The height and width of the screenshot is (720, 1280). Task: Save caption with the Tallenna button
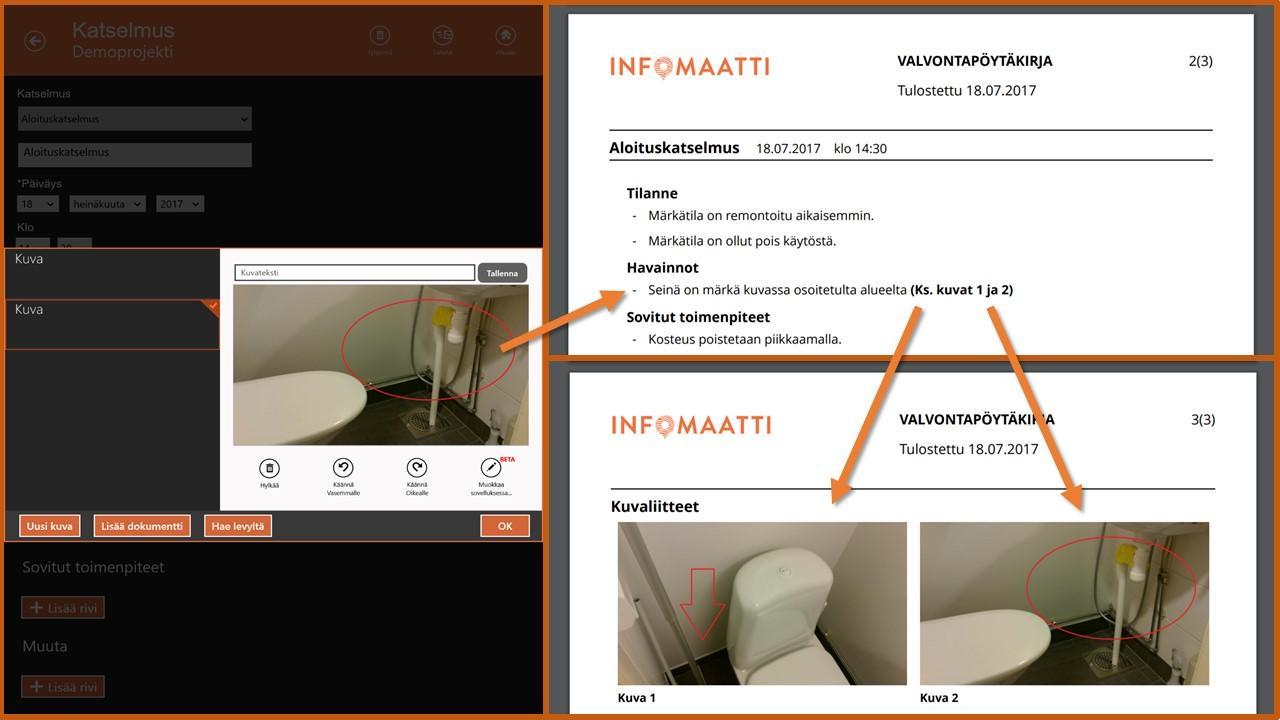click(502, 273)
